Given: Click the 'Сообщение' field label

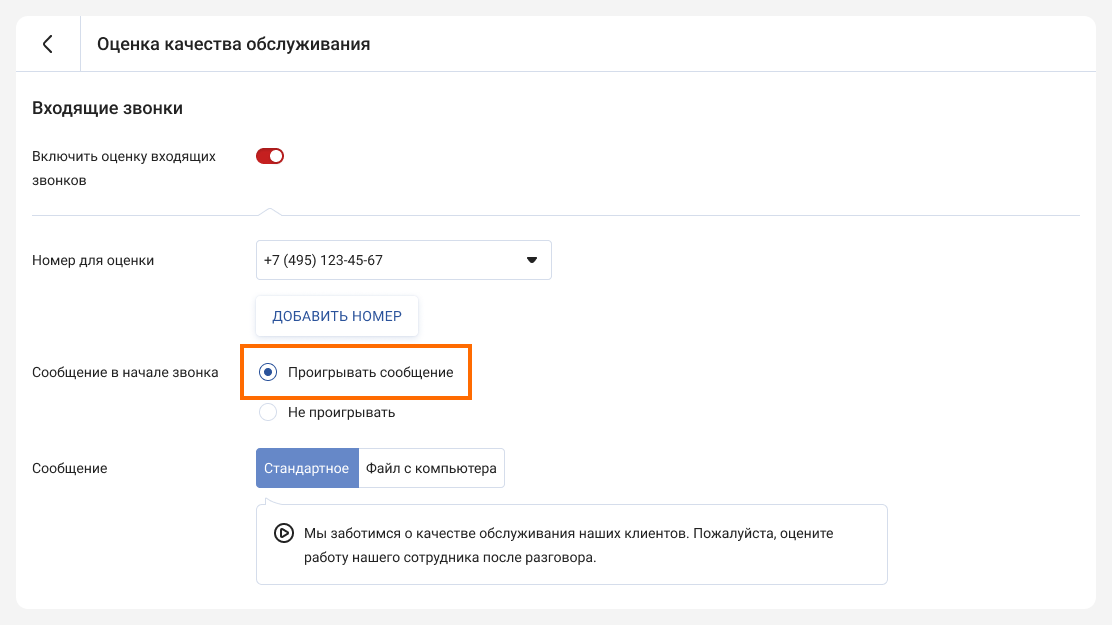Looking at the screenshot, I should (69, 468).
